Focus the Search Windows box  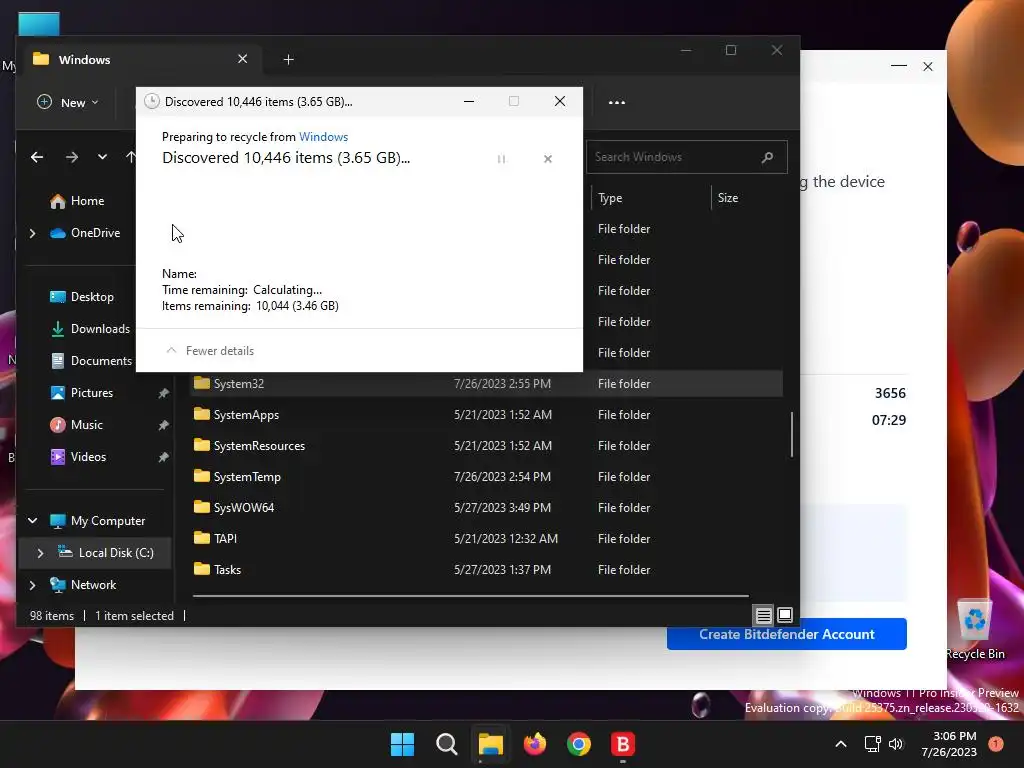point(686,157)
